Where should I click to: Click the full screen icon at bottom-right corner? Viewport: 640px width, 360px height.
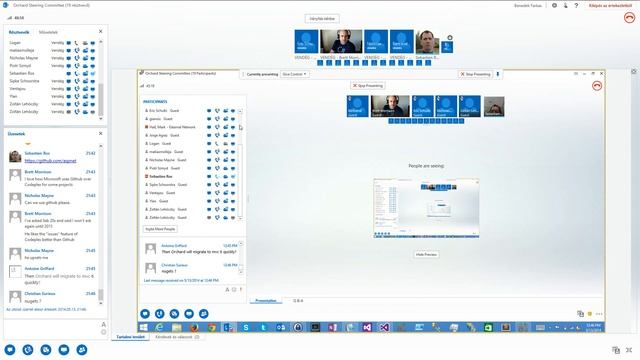coord(629,350)
